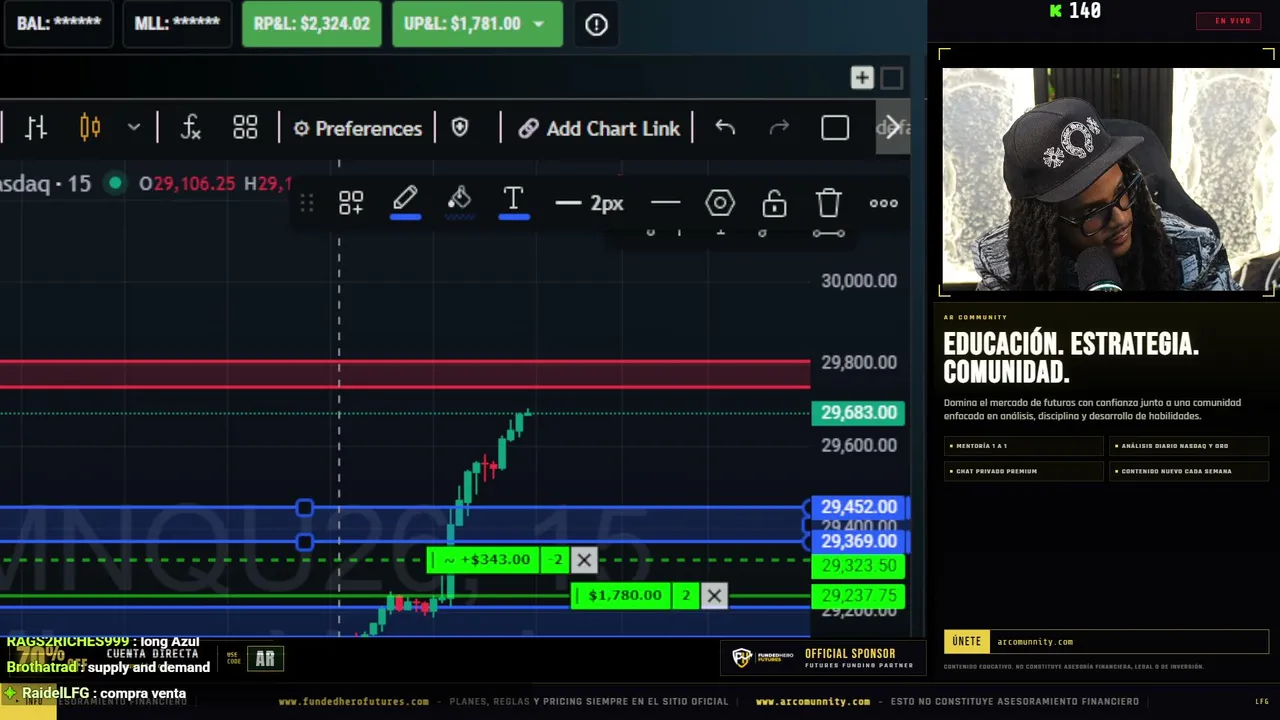This screenshot has width=1280, height=720.
Task: Open drawing templates grid-plus icon
Action: (351, 203)
